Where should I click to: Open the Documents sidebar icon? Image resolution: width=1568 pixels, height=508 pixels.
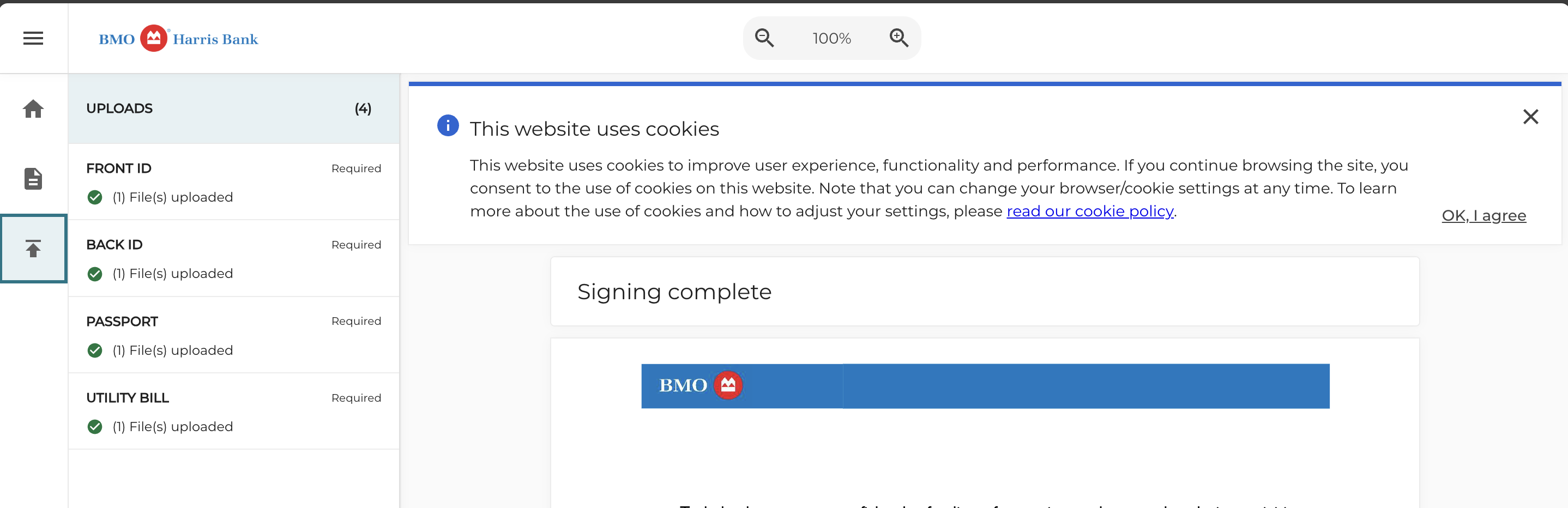[x=33, y=179]
